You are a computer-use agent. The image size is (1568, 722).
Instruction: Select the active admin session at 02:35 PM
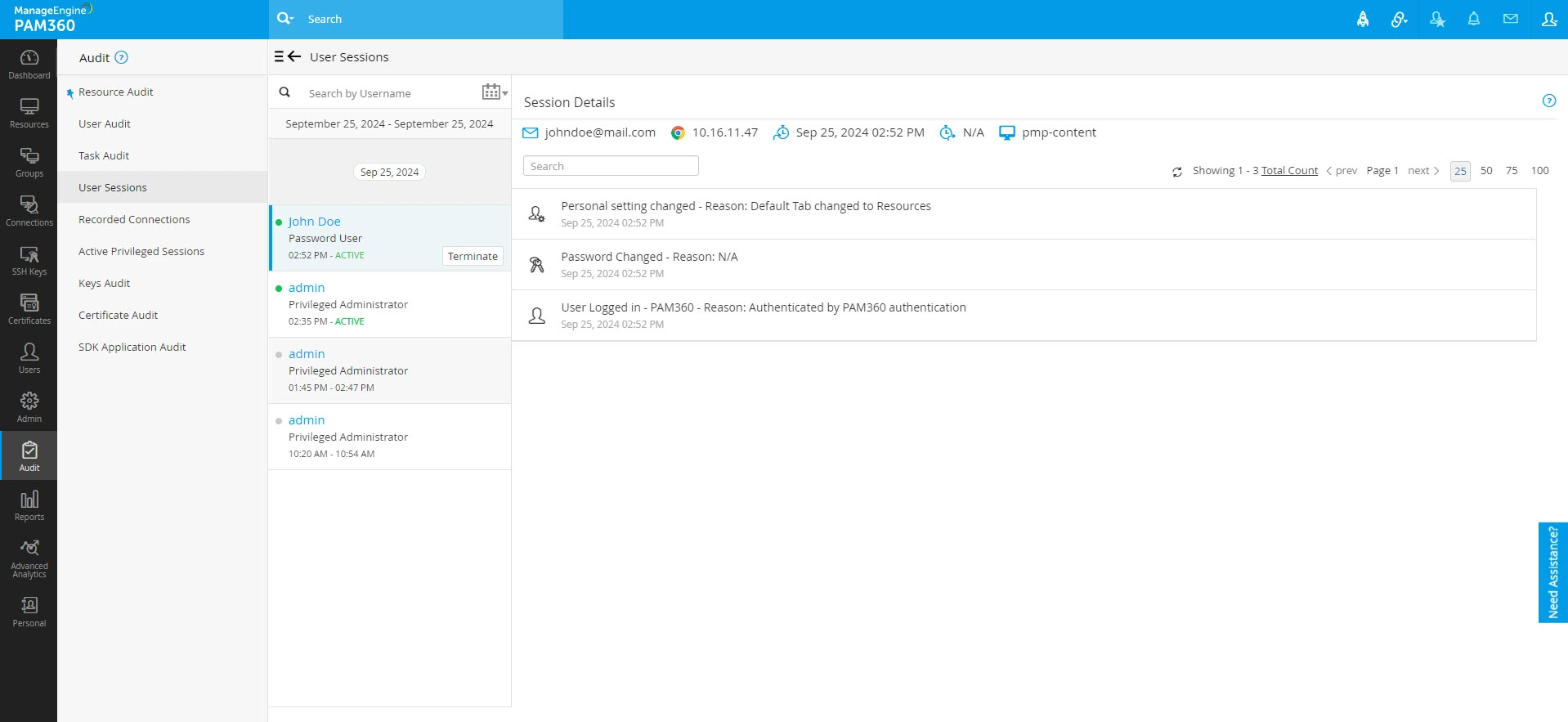pos(390,304)
